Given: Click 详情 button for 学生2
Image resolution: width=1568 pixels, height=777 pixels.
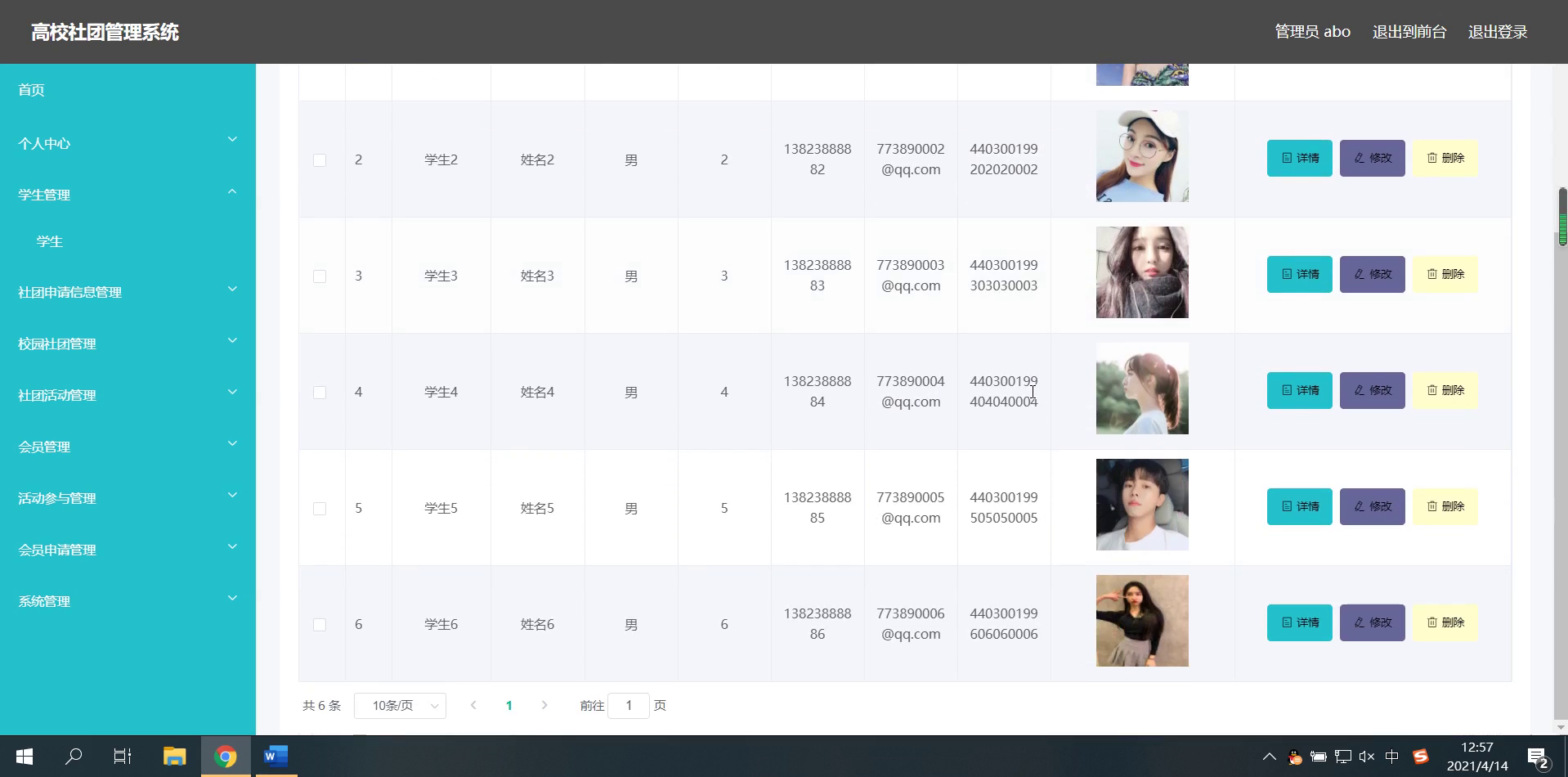Looking at the screenshot, I should tap(1300, 158).
